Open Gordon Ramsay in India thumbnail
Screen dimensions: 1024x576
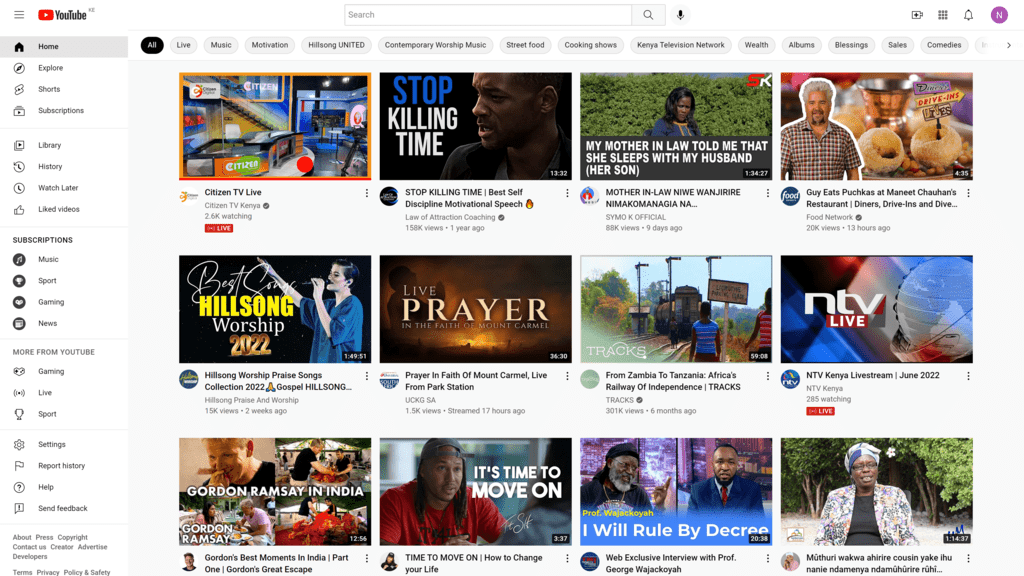(275, 492)
